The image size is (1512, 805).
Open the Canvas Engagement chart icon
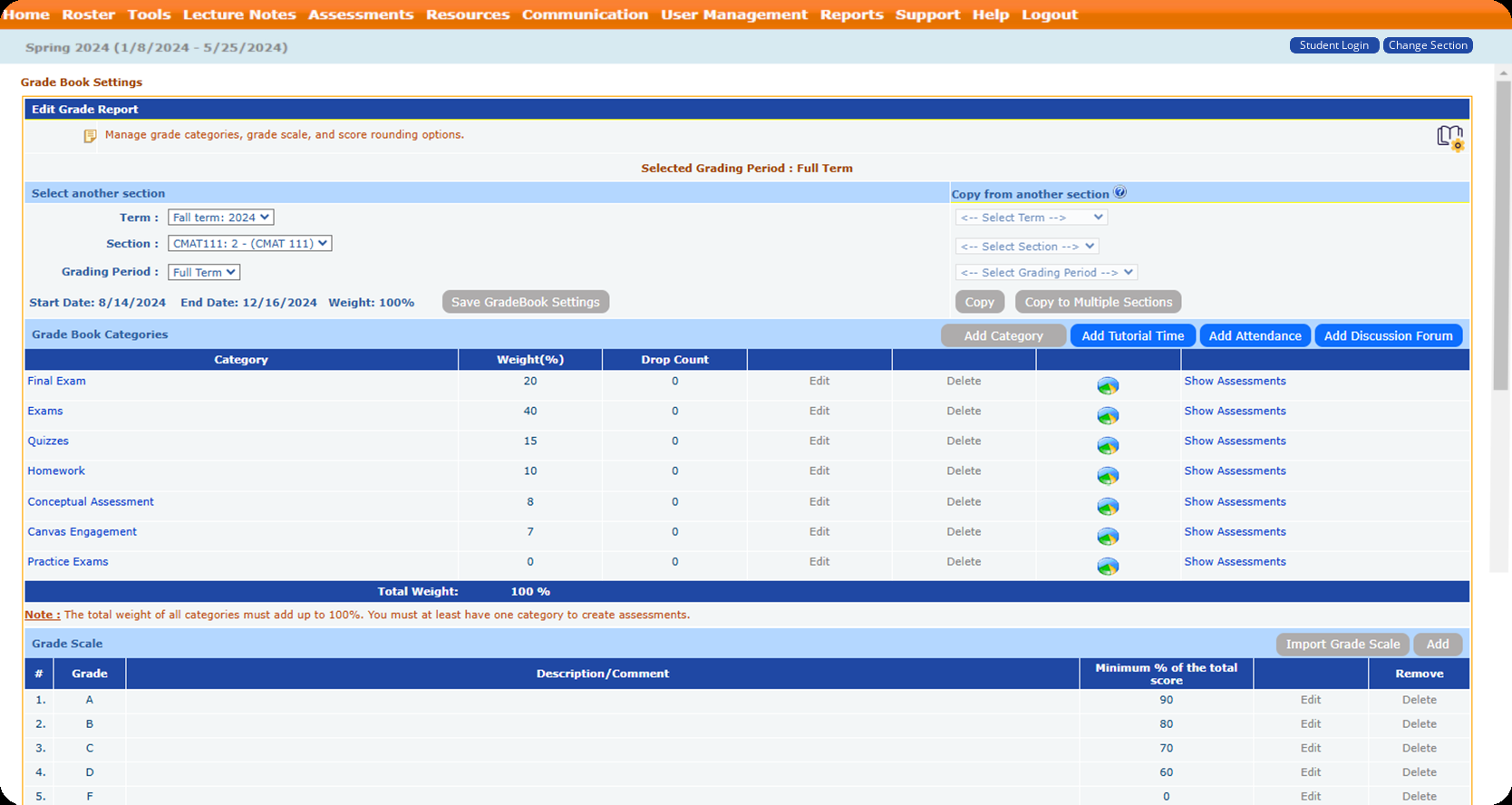click(x=1108, y=536)
